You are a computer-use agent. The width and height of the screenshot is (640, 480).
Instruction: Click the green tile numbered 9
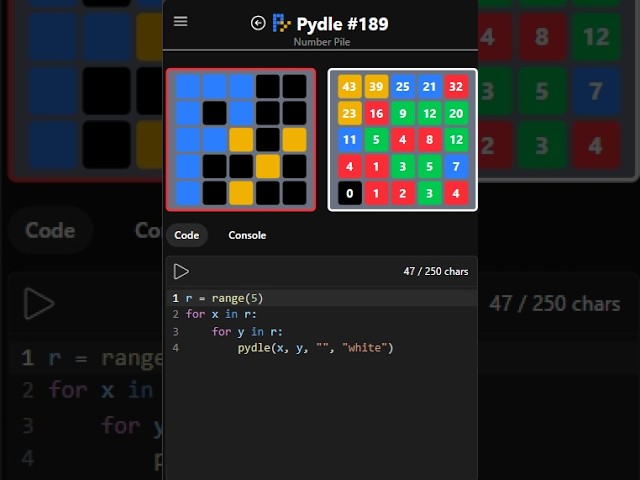402,113
